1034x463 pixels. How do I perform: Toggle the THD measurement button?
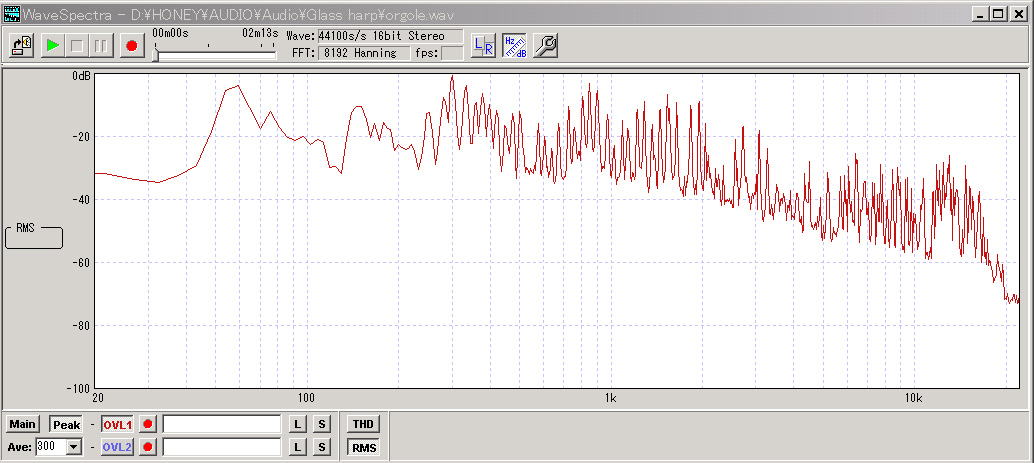coord(363,424)
